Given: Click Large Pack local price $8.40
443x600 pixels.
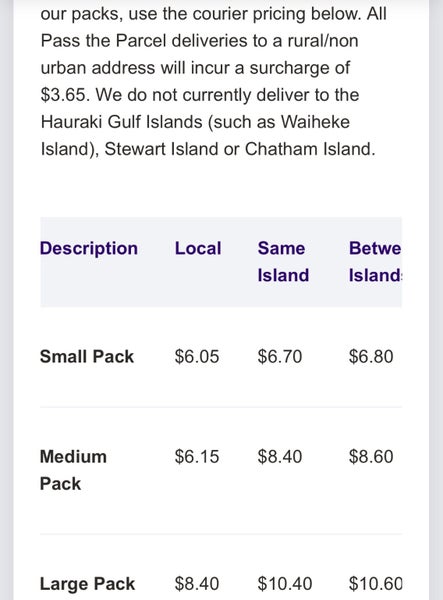Looking at the screenshot, I should pyautogui.click(x=197, y=584).
